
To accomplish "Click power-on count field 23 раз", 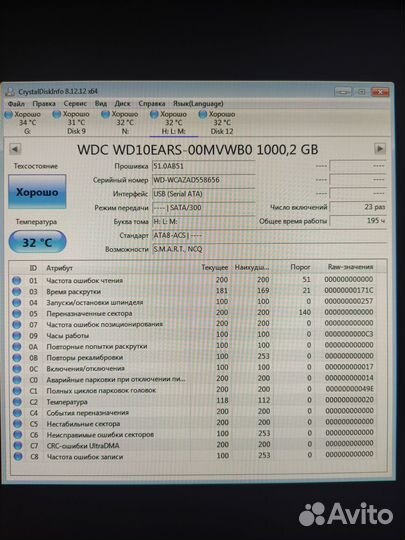I will tap(358, 207).
